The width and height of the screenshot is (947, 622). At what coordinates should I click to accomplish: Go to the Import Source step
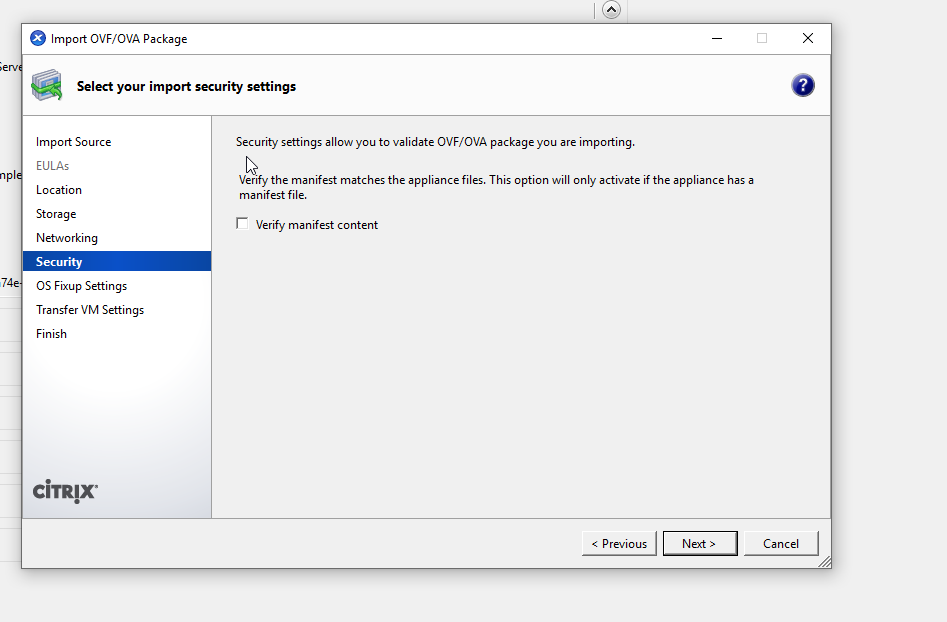73,142
